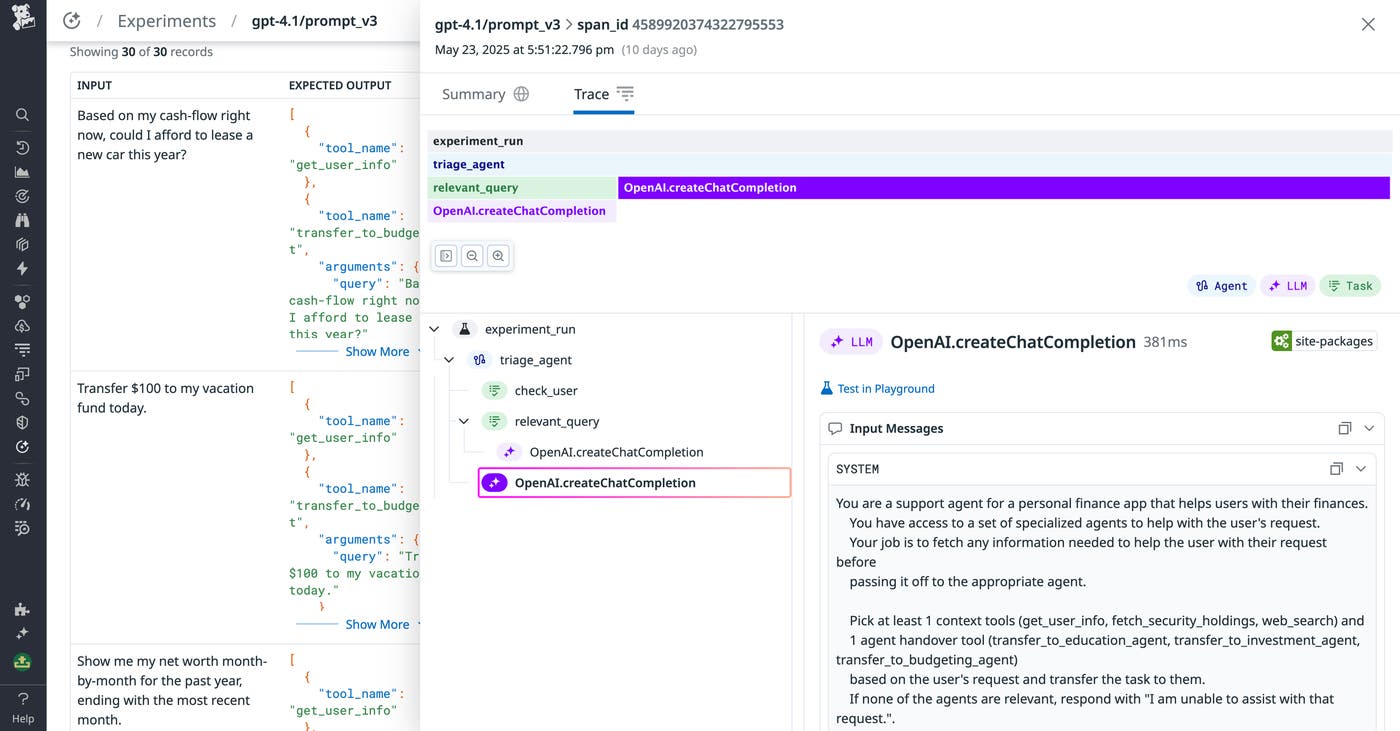Zoom out the trace flame graph

click(472, 256)
